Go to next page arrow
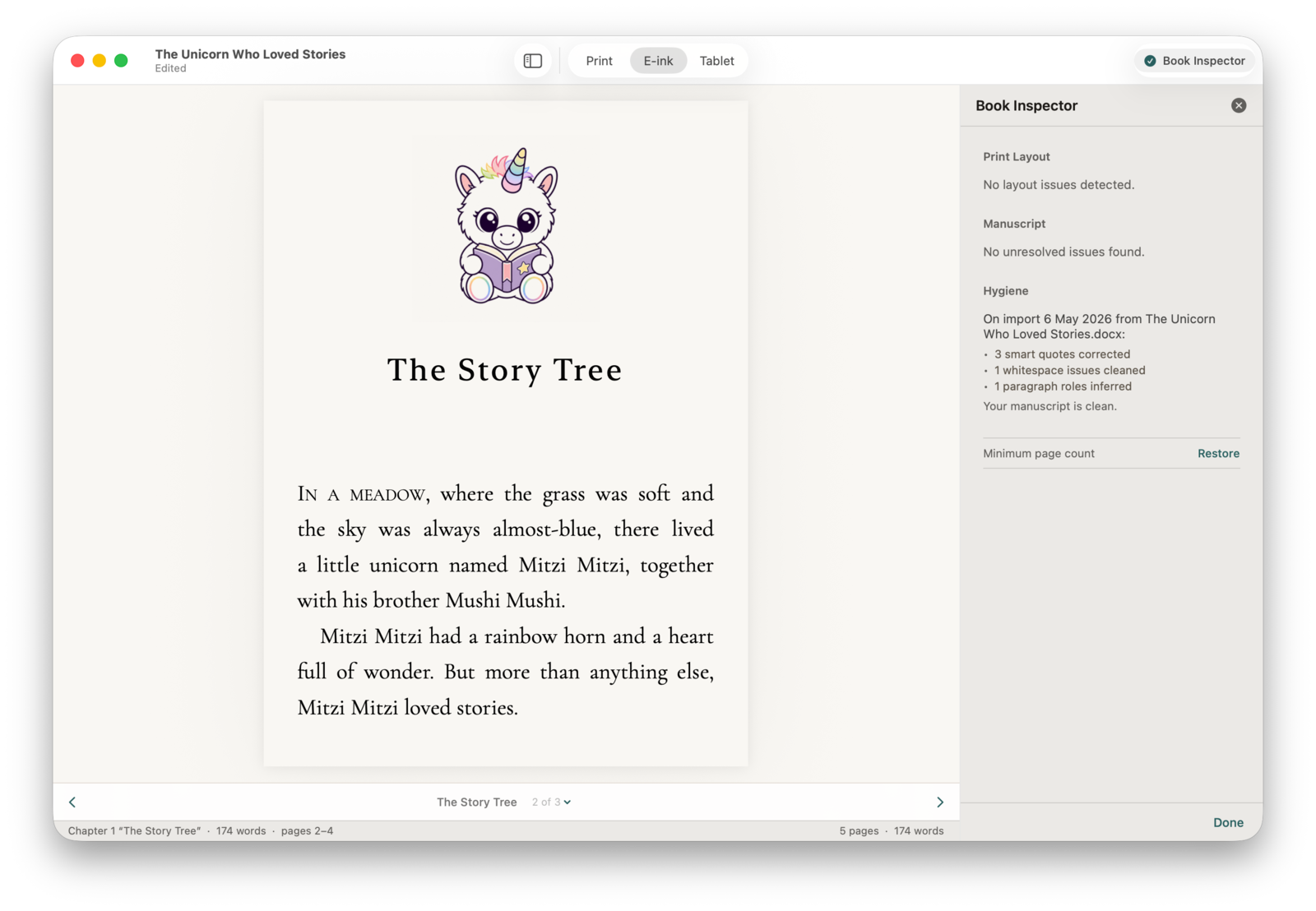 coord(940,802)
